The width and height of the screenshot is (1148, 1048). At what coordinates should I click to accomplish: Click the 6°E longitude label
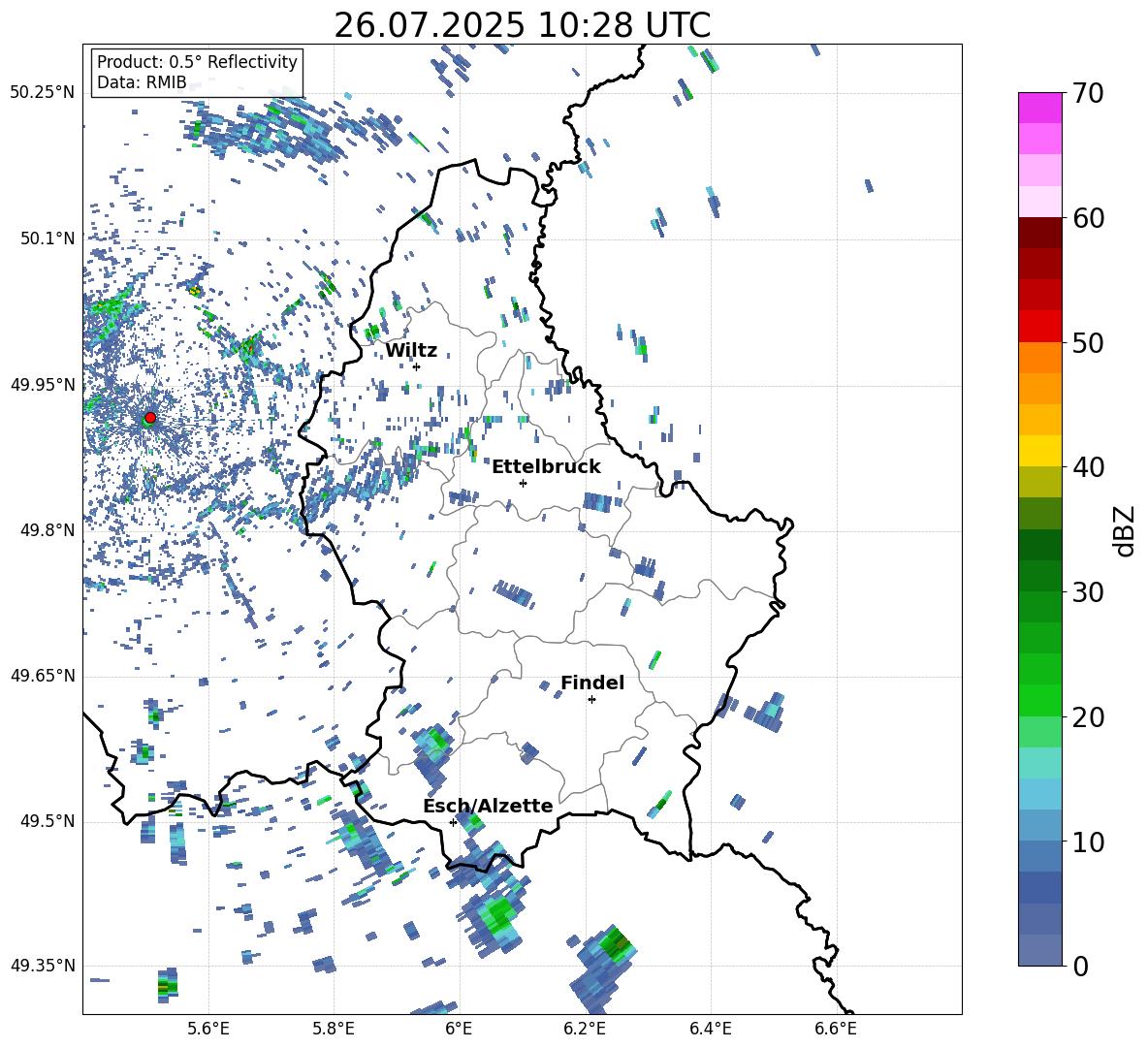pyautogui.click(x=459, y=1029)
